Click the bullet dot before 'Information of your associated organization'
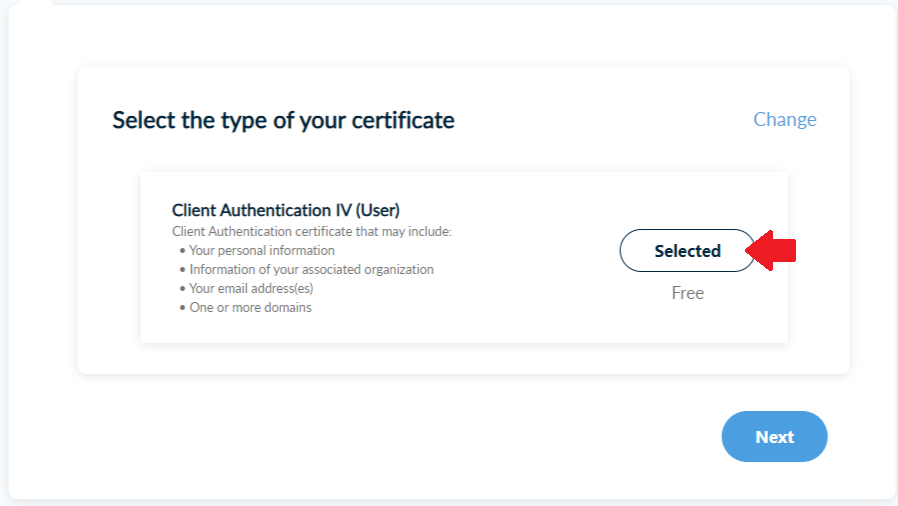The width and height of the screenshot is (898, 506). tap(182, 270)
